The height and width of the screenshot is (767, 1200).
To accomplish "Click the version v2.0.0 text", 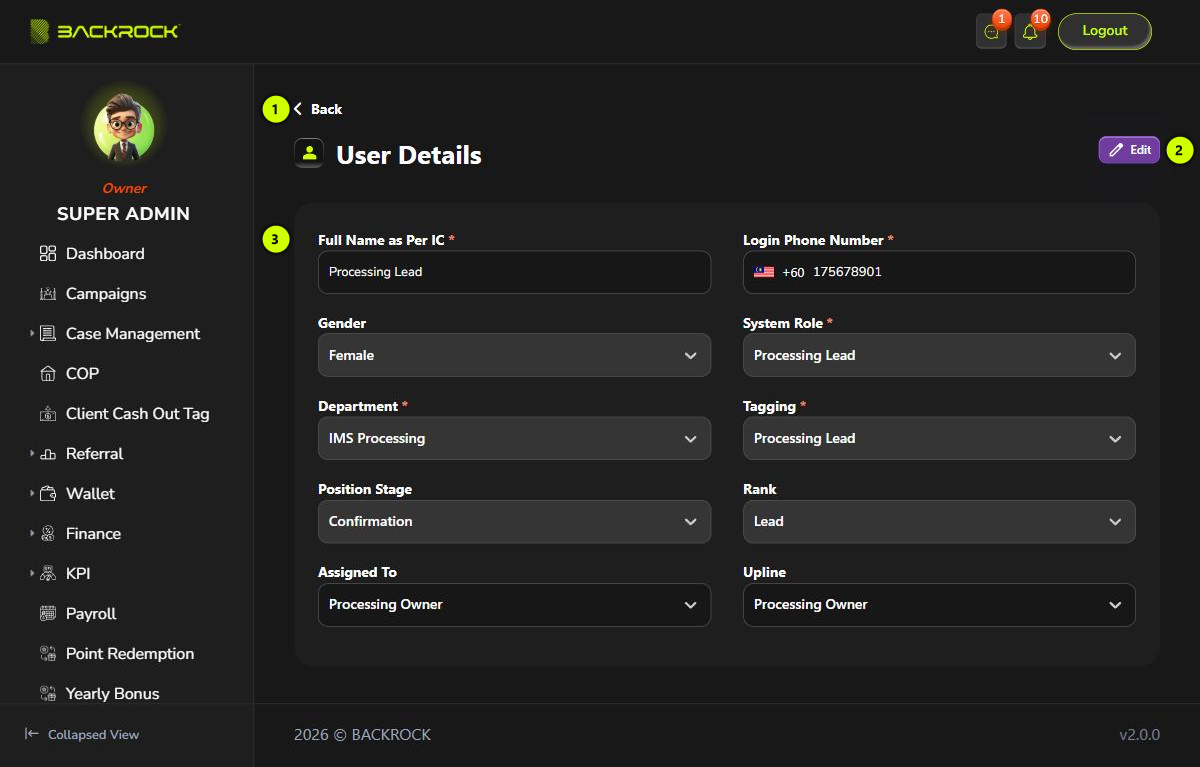I will click(x=1139, y=735).
